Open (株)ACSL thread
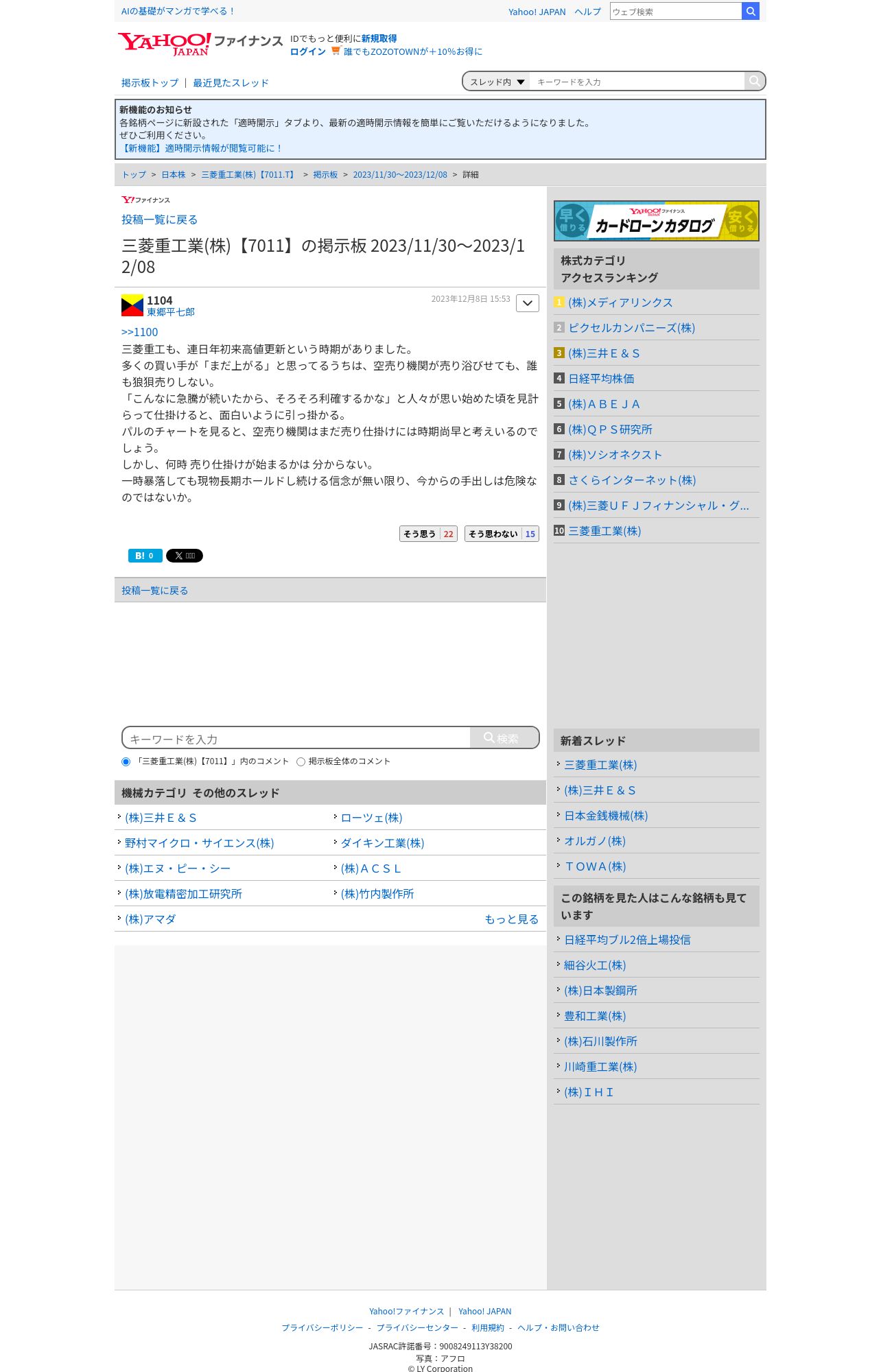 [371, 868]
